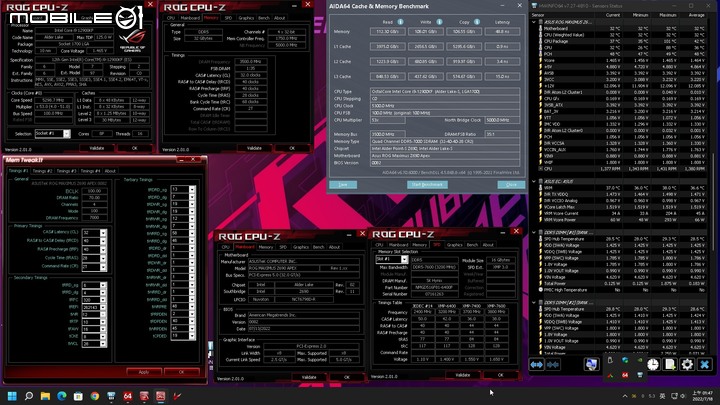This screenshot has width=720, height=405.
Task: Open RAS# to CAS# Delay dropdown in MemTweakIt
Action: (103, 241)
